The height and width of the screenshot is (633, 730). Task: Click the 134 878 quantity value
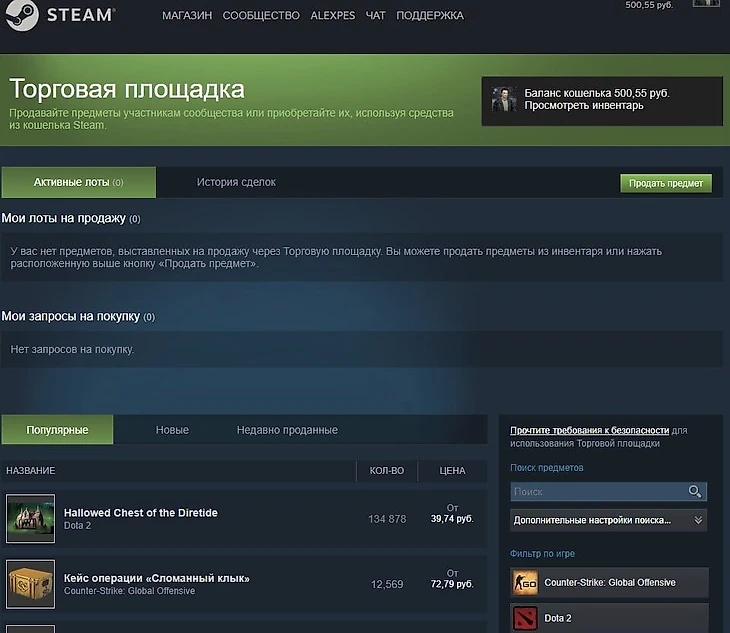pos(387,519)
